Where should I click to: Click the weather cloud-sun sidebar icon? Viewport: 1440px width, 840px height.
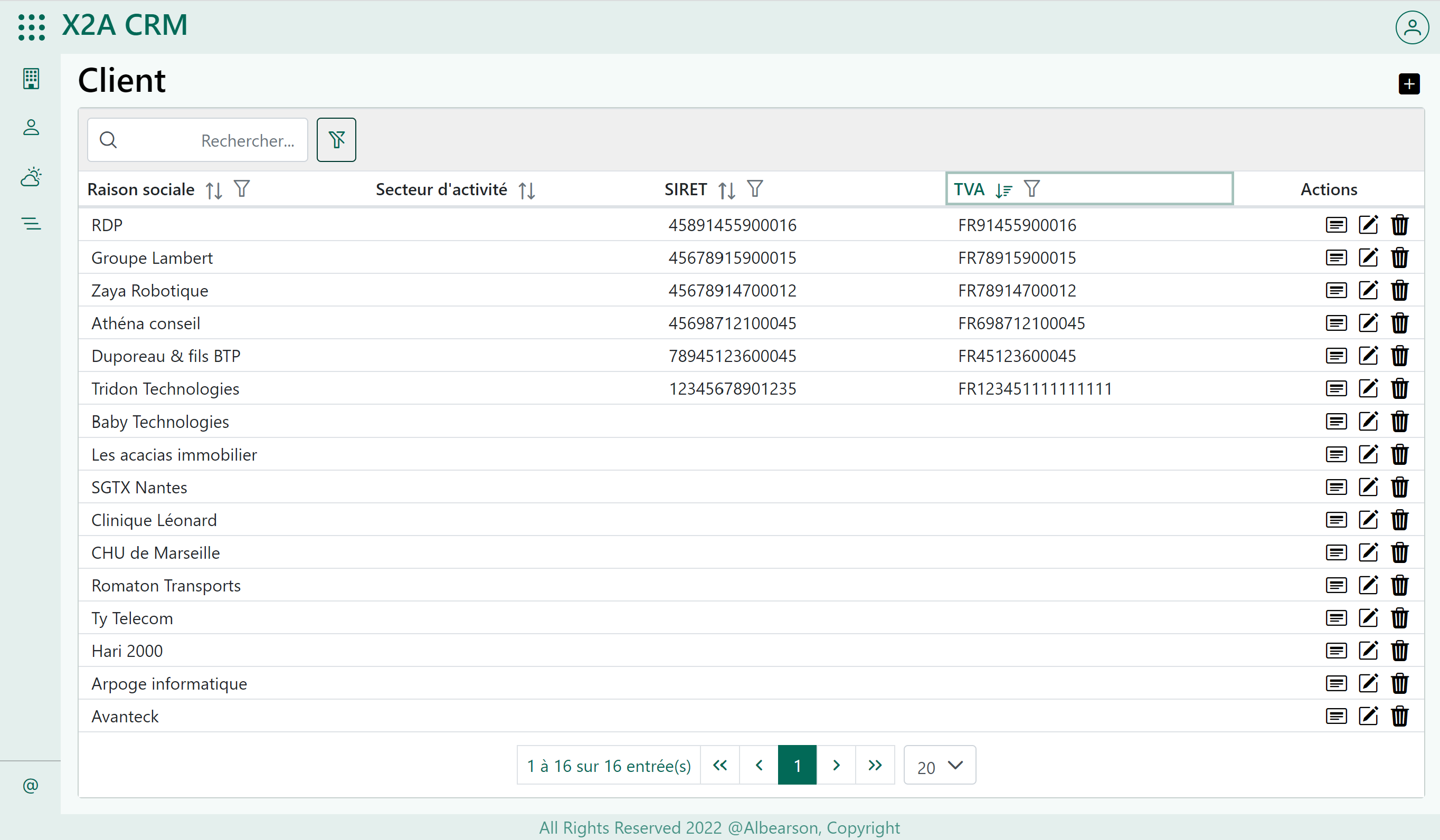tap(31, 177)
